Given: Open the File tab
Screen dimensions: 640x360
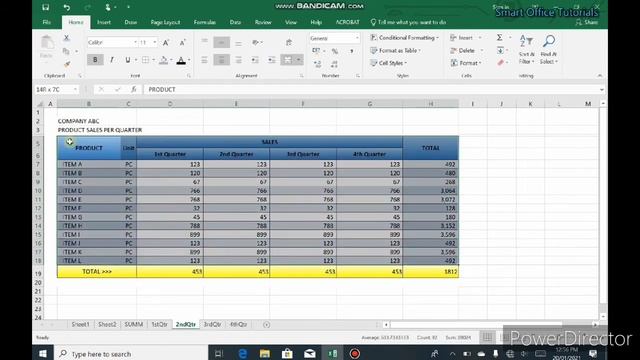Looking at the screenshot, I should [x=47, y=22].
